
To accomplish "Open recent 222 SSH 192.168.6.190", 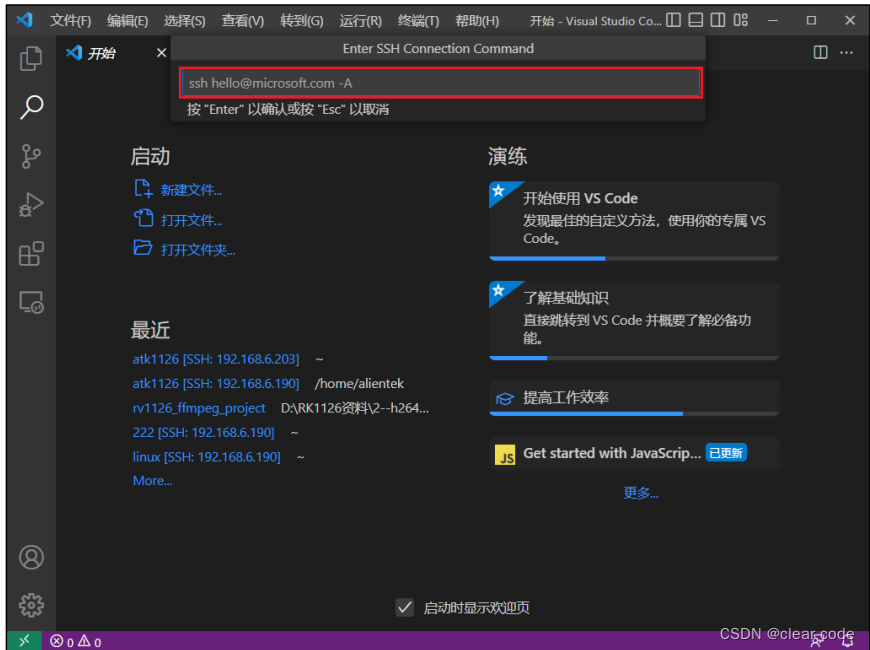I will click(204, 432).
